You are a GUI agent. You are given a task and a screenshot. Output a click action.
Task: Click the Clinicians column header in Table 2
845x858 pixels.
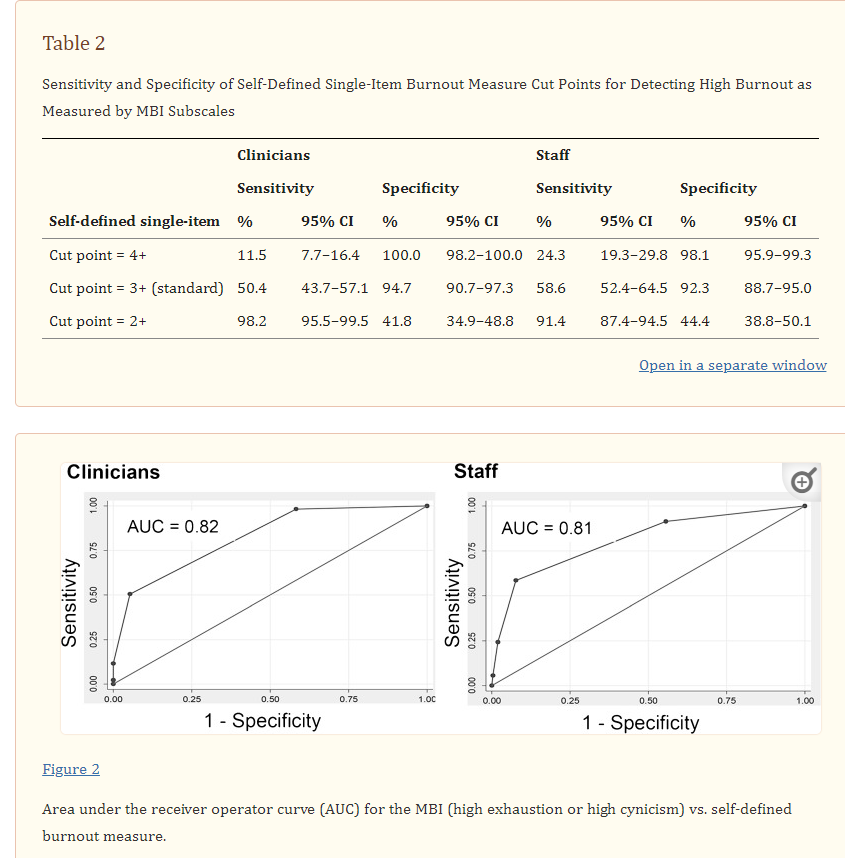(273, 155)
